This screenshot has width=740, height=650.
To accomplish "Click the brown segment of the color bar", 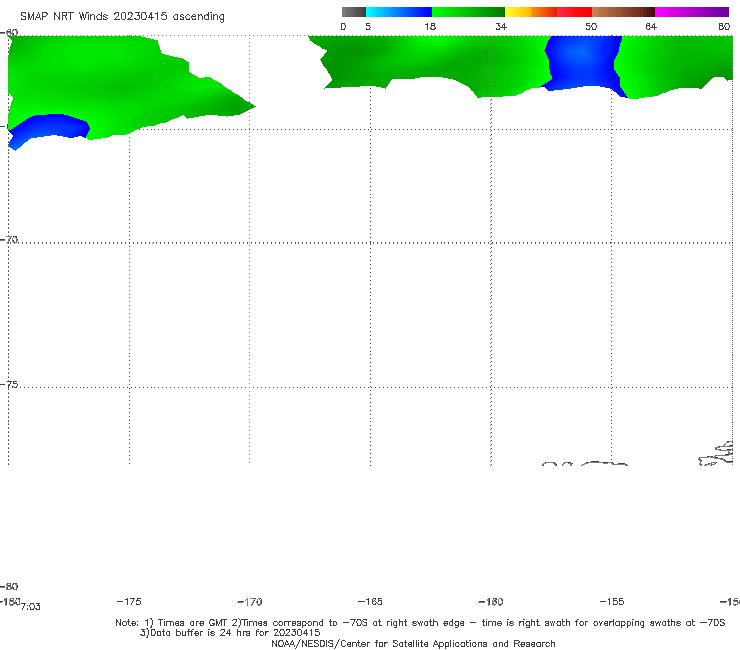I will point(623,12).
